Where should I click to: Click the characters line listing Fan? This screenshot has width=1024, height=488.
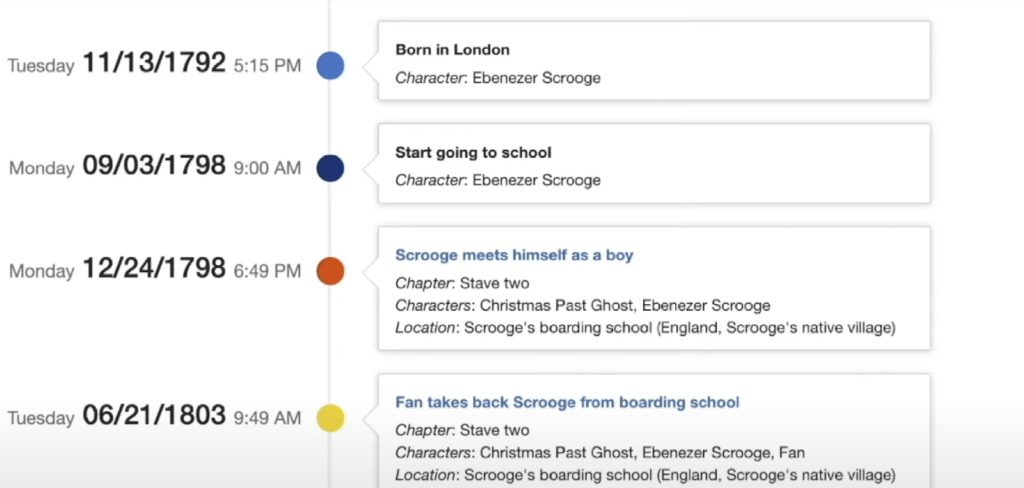(x=600, y=453)
